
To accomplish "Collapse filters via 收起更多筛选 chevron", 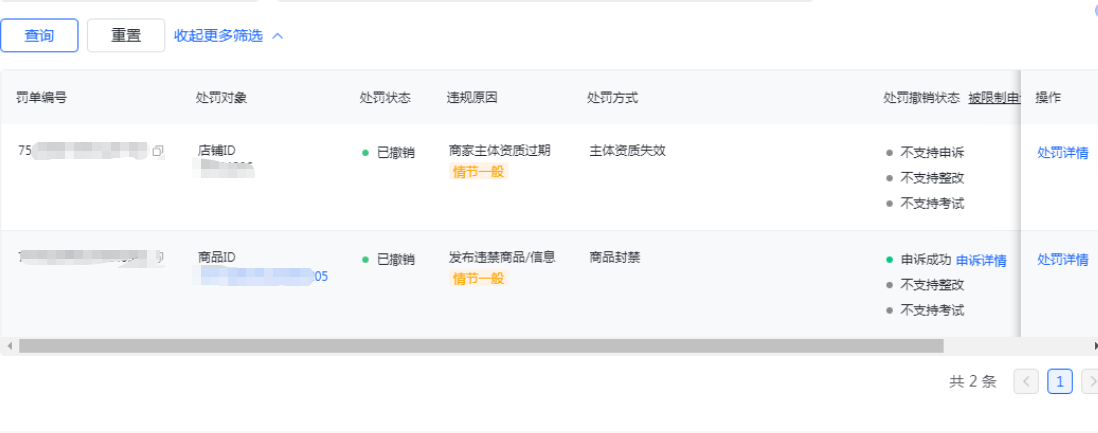I will [x=278, y=36].
